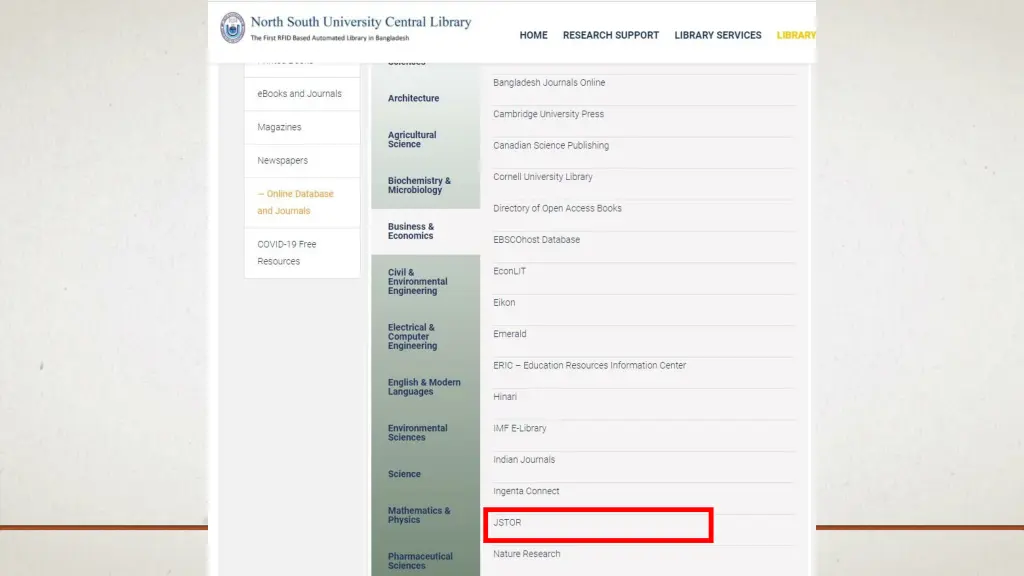Open the RESEARCH SUPPORT menu
Image resolution: width=1024 pixels, height=576 pixels.
pos(611,35)
